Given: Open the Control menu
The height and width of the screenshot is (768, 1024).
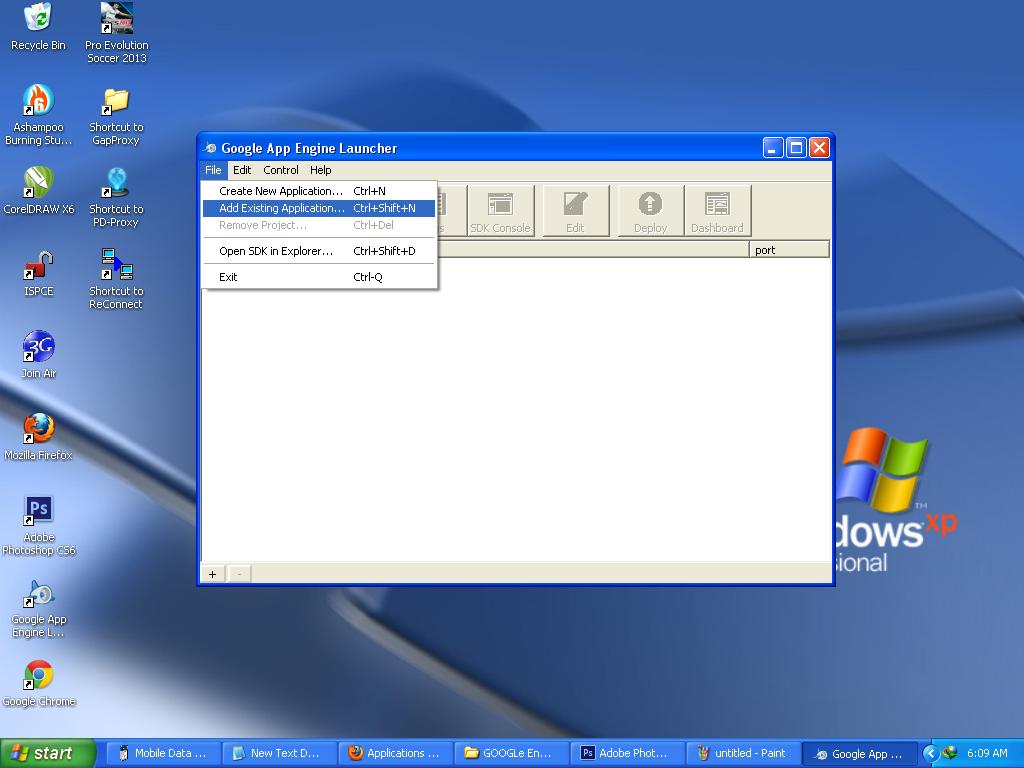Looking at the screenshot, I should click(x=281, y=170).
